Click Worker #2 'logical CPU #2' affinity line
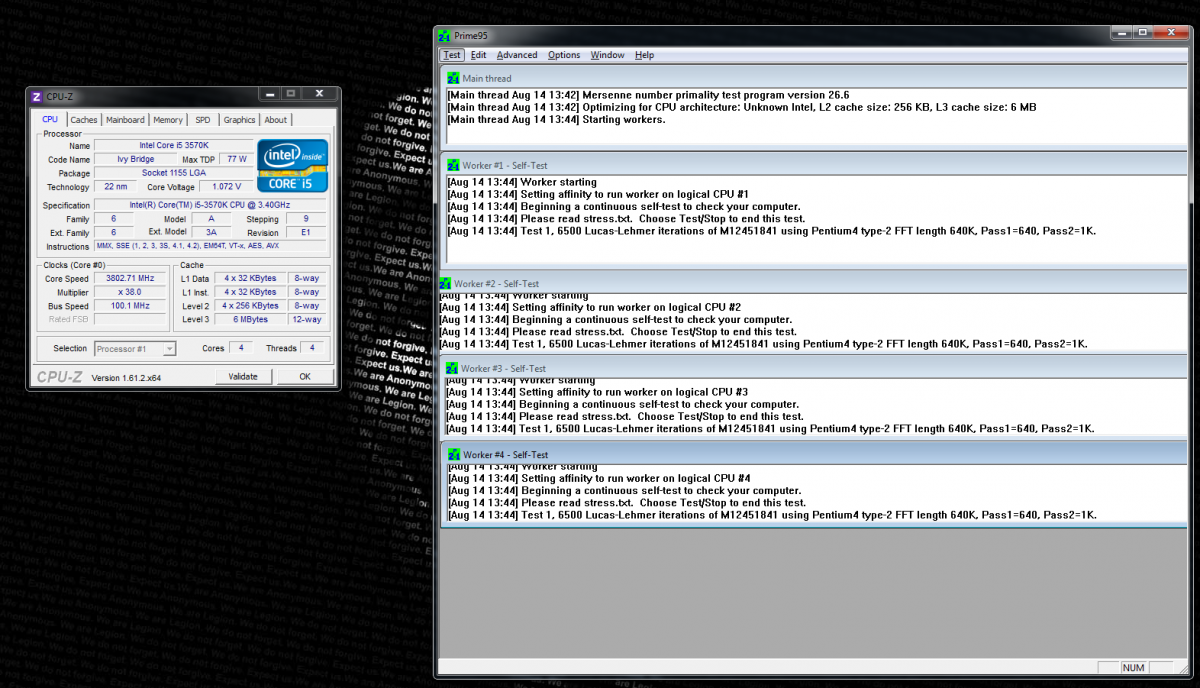 click(x=590, y=308)
